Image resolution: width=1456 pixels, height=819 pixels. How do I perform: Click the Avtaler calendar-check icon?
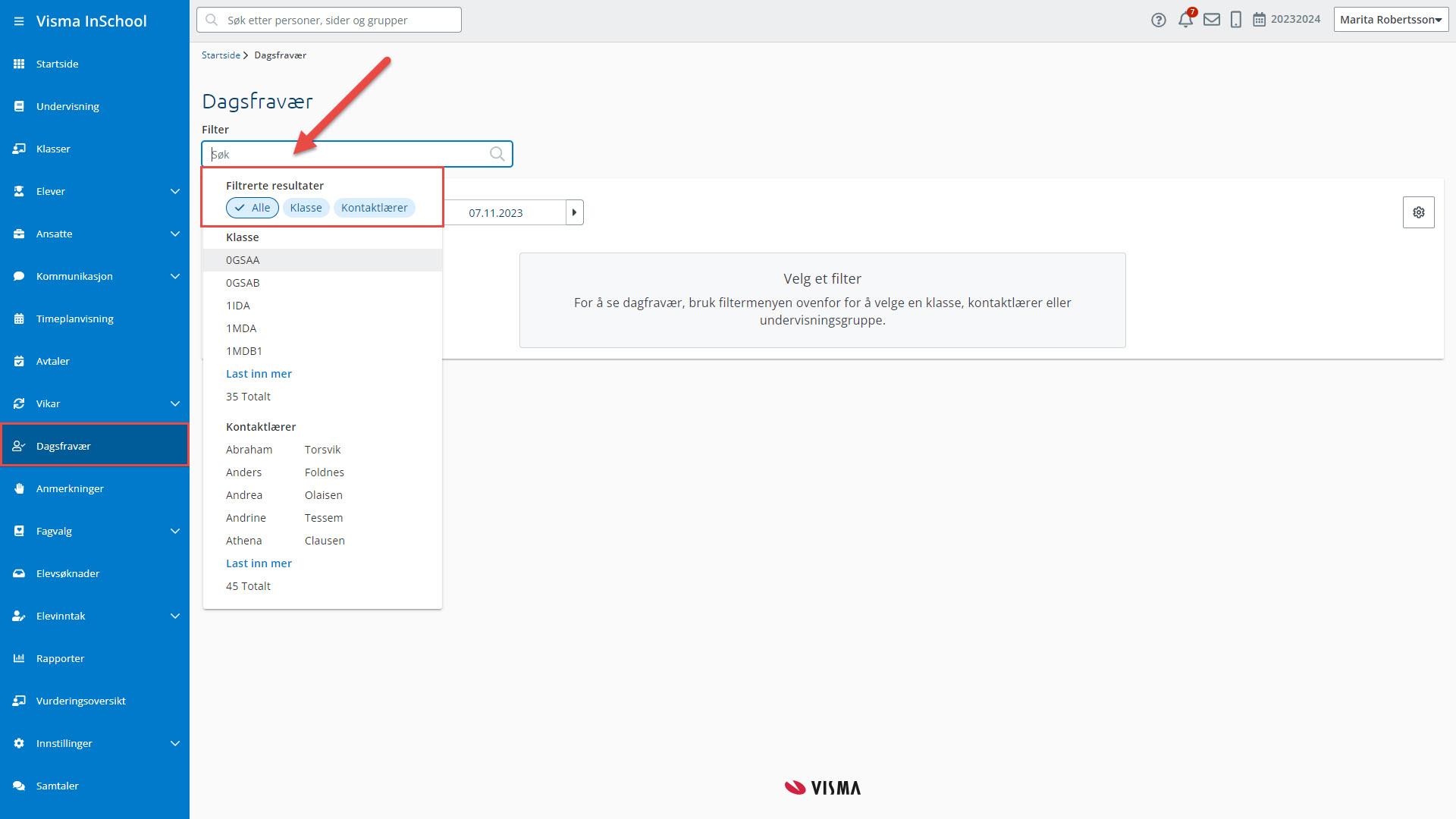(x=19, y=361)
